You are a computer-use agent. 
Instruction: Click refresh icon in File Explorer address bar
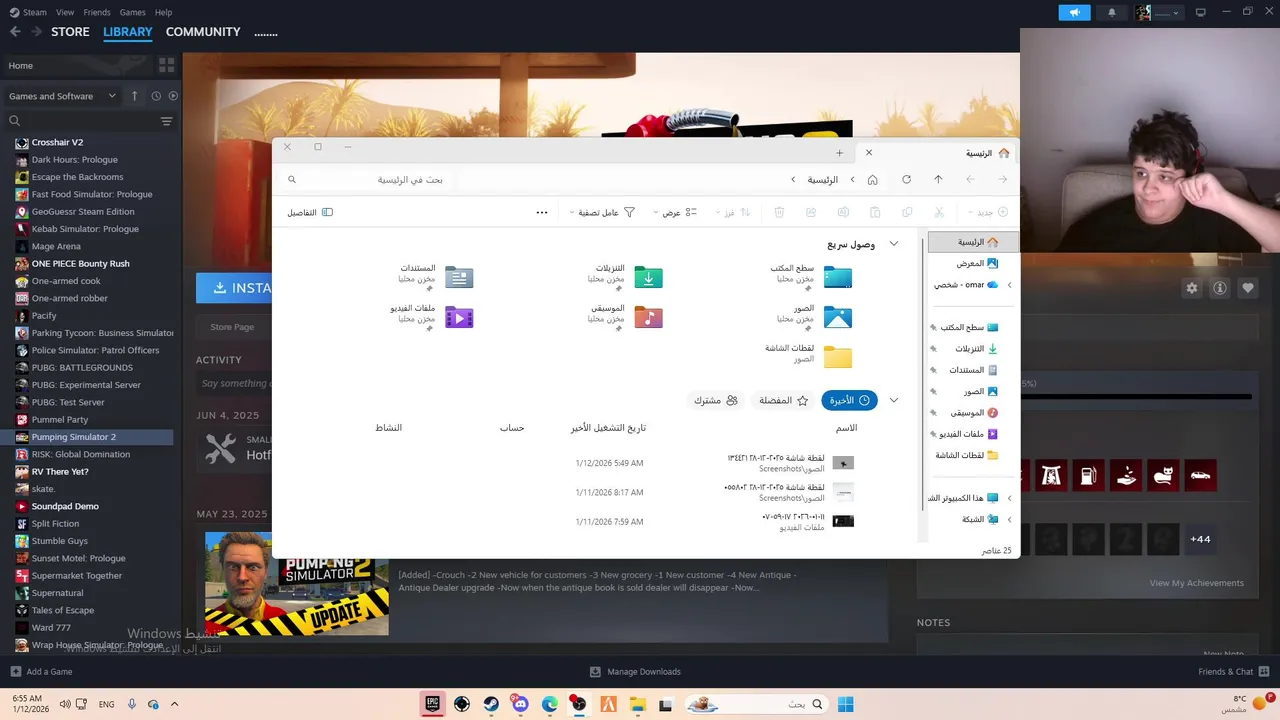(906, 180)
